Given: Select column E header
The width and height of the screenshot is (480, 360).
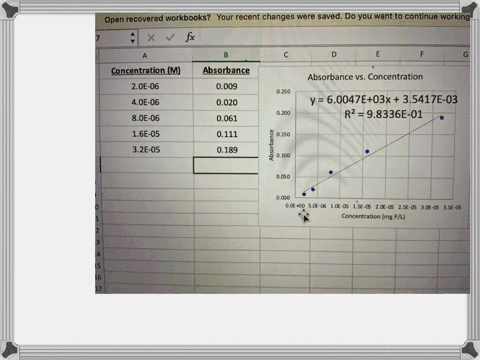Looking at the screenshot, I should coord(378,54).
